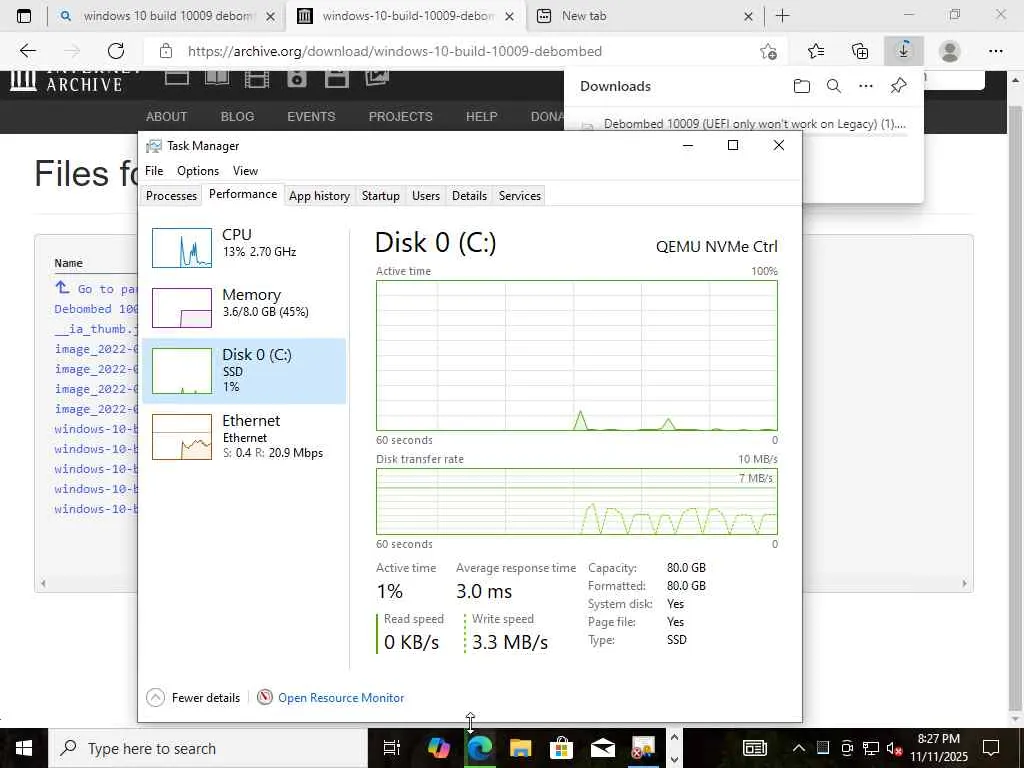The image size is (1024, 768).
Task: Open File Explorer from the taskbar
Action: 520,748
